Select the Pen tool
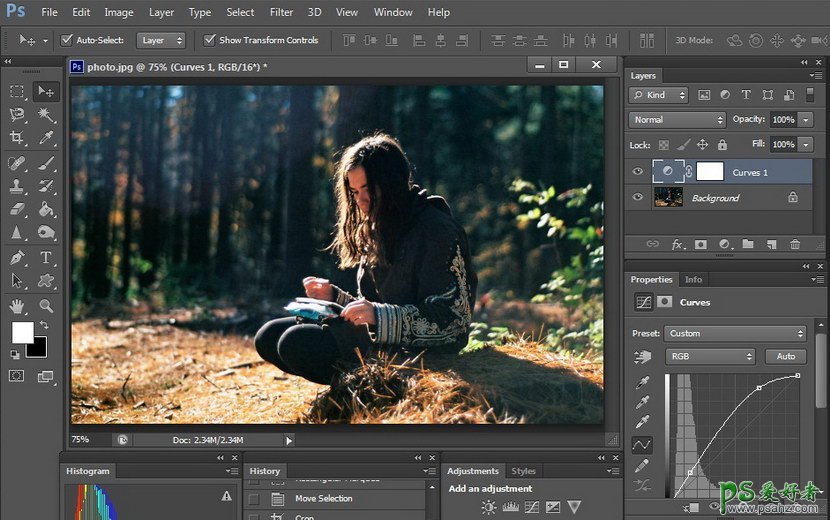The width and height of the screenshot is (830, 520). (17, 258)
